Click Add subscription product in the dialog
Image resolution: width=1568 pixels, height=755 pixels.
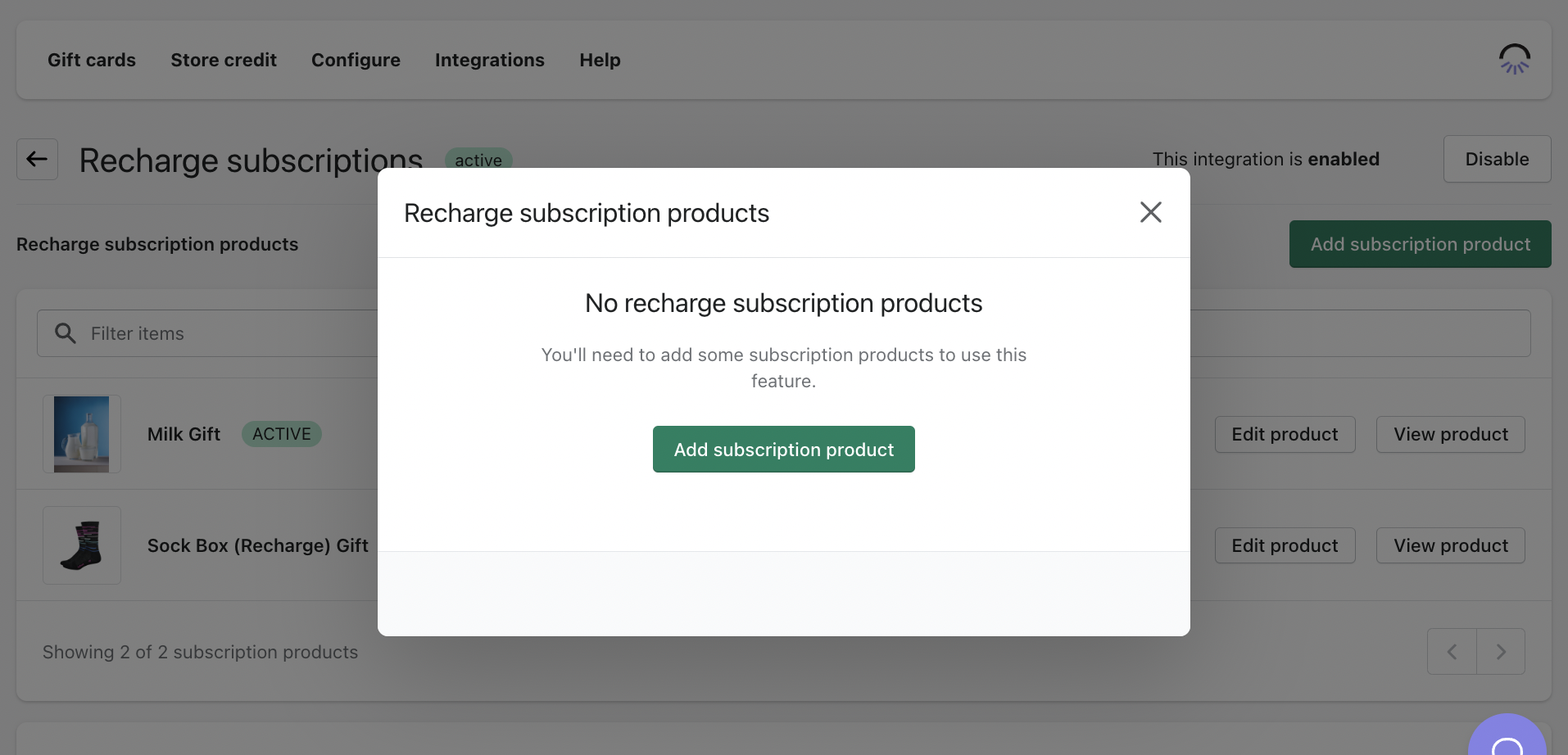pyautogui.click(x=784, y=450)
